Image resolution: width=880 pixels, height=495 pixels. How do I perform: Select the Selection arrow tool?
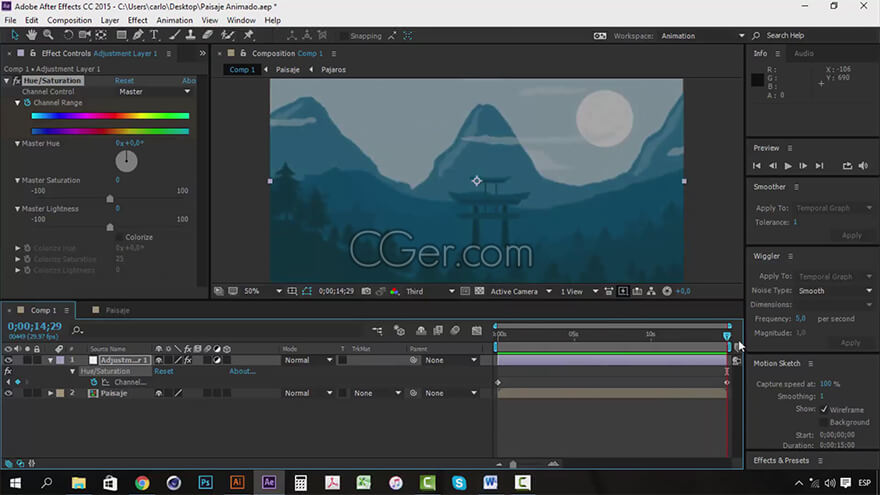tap(15, 35)
